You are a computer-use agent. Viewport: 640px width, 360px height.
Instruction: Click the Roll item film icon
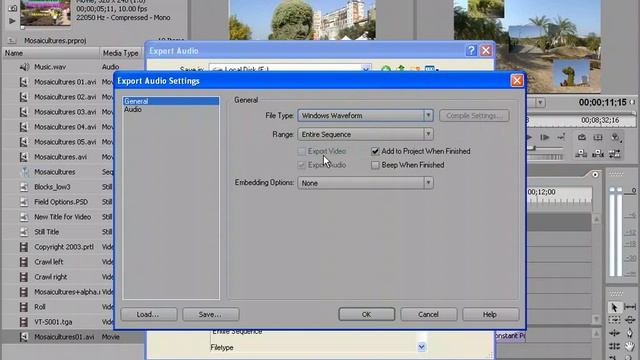24,307
